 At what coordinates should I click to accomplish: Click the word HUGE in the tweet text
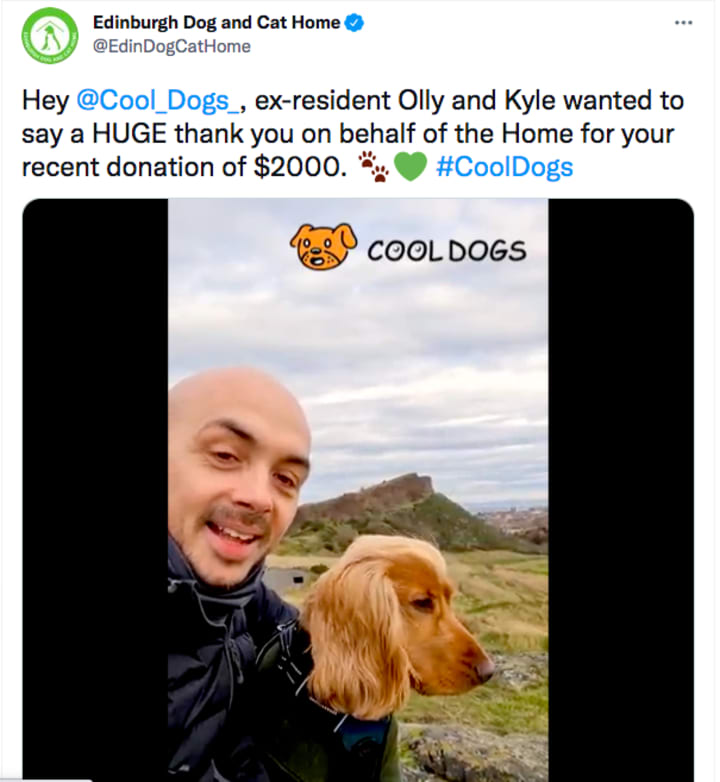pyautogui.click(x=130, y=134)
